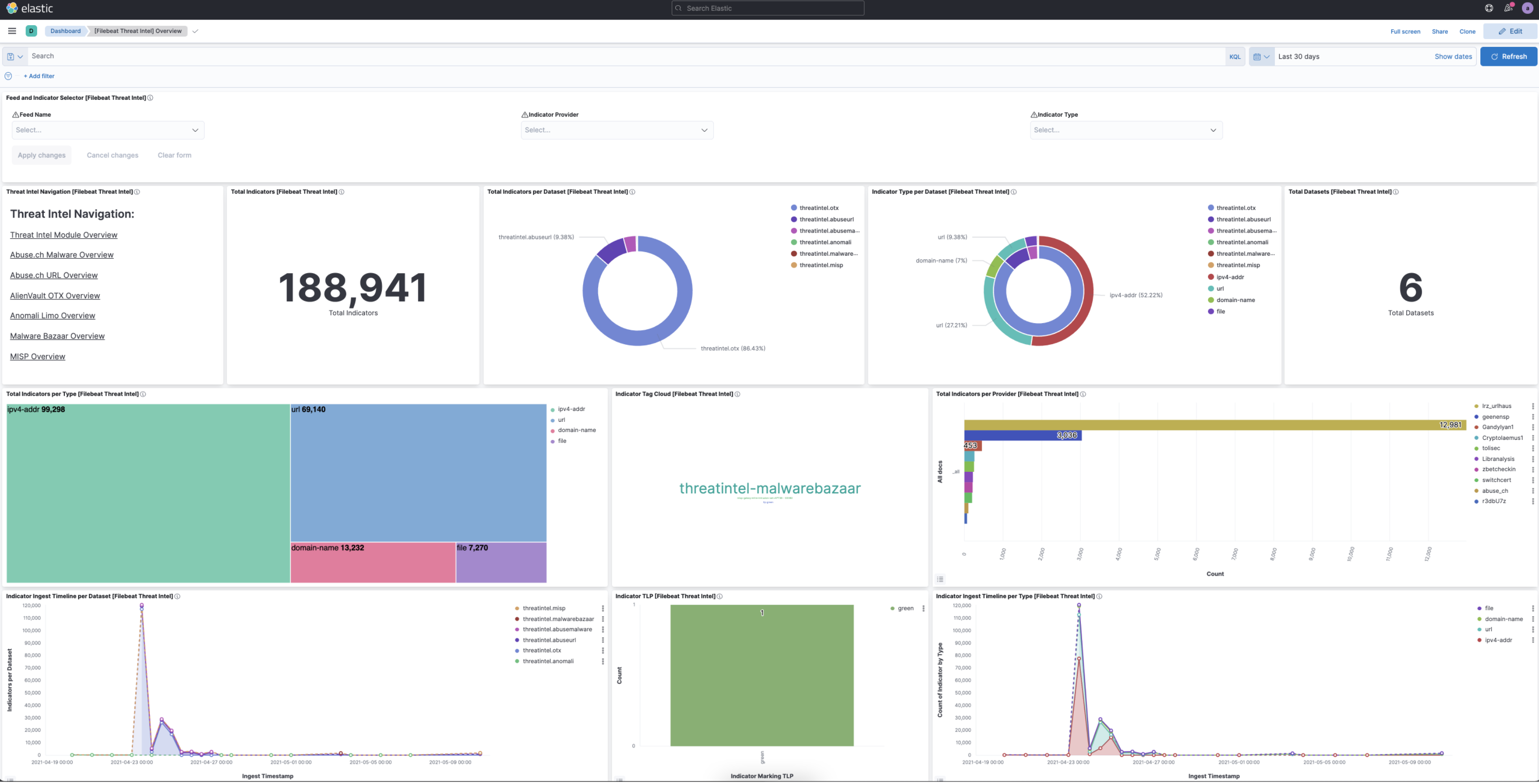
Task: Open the Share menu
Action: pyautogui.click(x=1439, y=32)
